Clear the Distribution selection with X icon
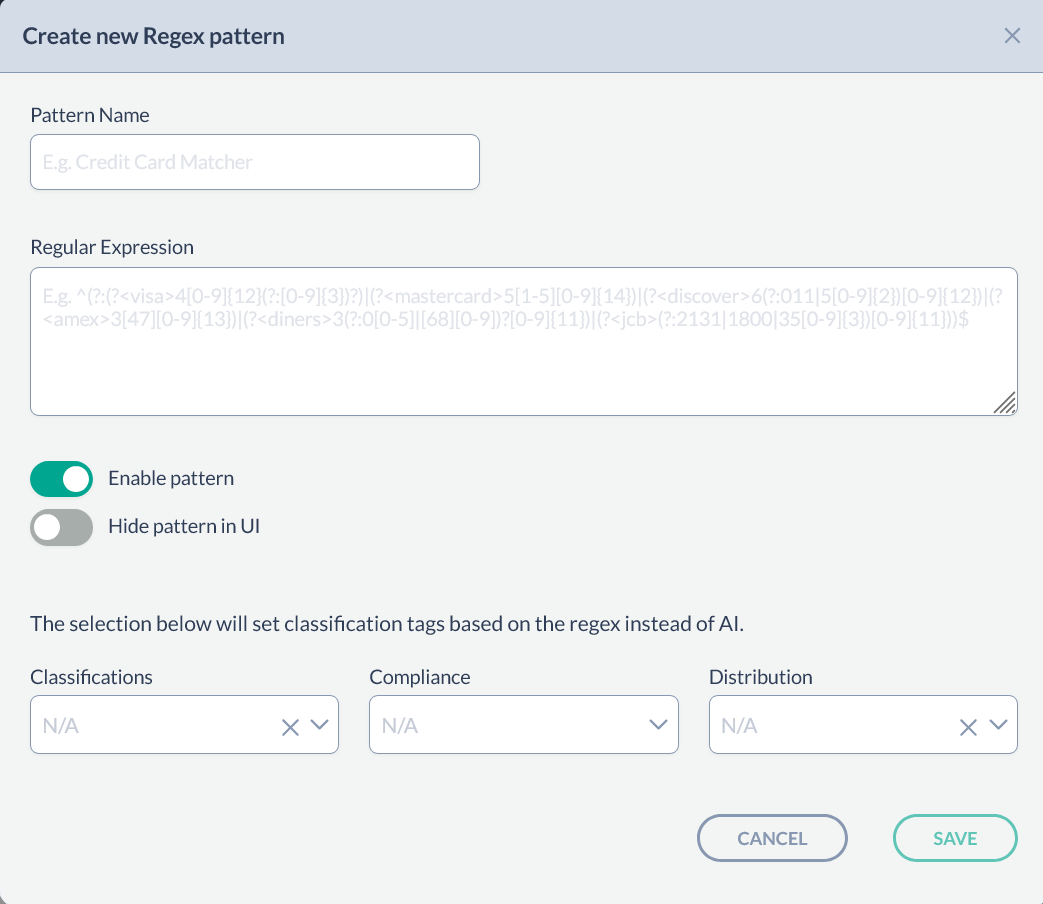The image size is (1043, 904). [x=968, y=727]
